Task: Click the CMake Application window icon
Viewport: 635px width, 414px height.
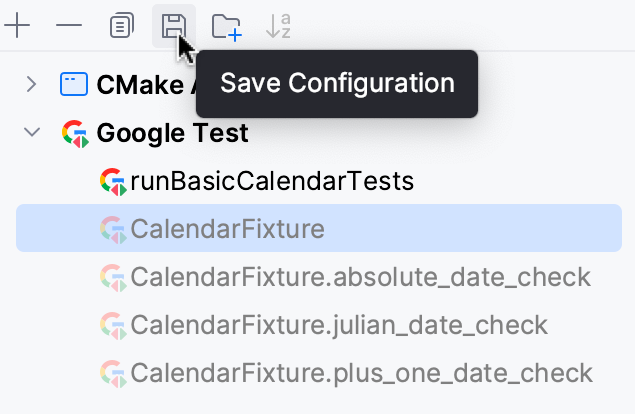Action: pos(74,84)
